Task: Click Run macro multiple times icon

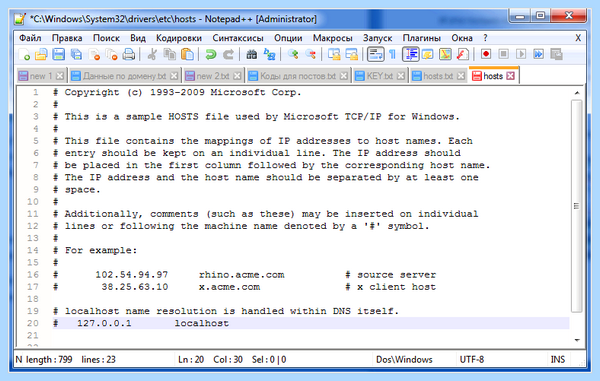Action: pos(539,54)
